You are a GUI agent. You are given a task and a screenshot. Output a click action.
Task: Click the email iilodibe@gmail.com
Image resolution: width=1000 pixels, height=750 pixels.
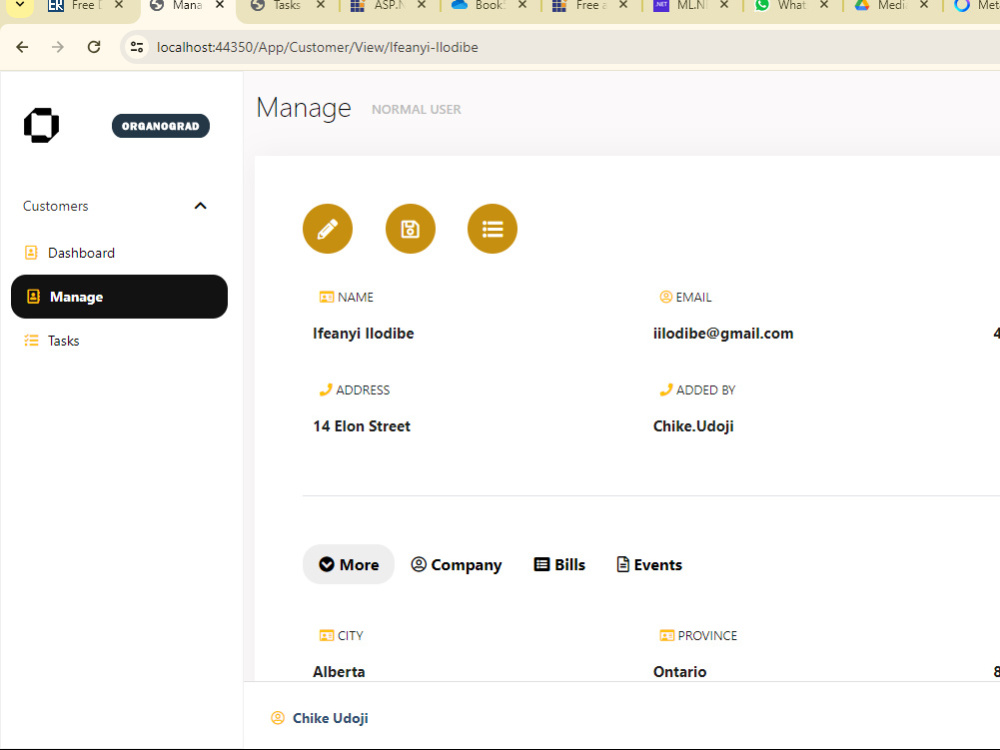pos(723,334)
